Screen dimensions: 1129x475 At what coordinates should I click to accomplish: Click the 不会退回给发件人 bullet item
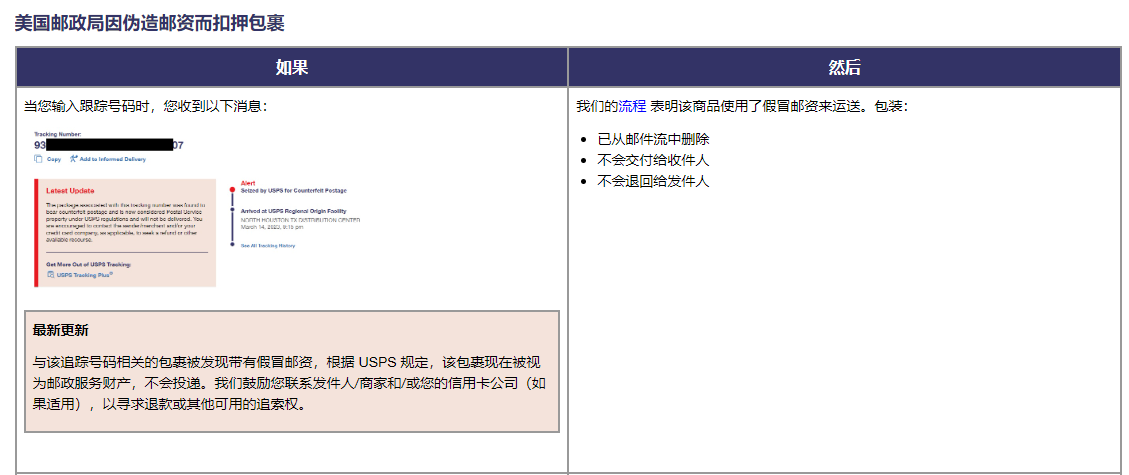point(653,181)
